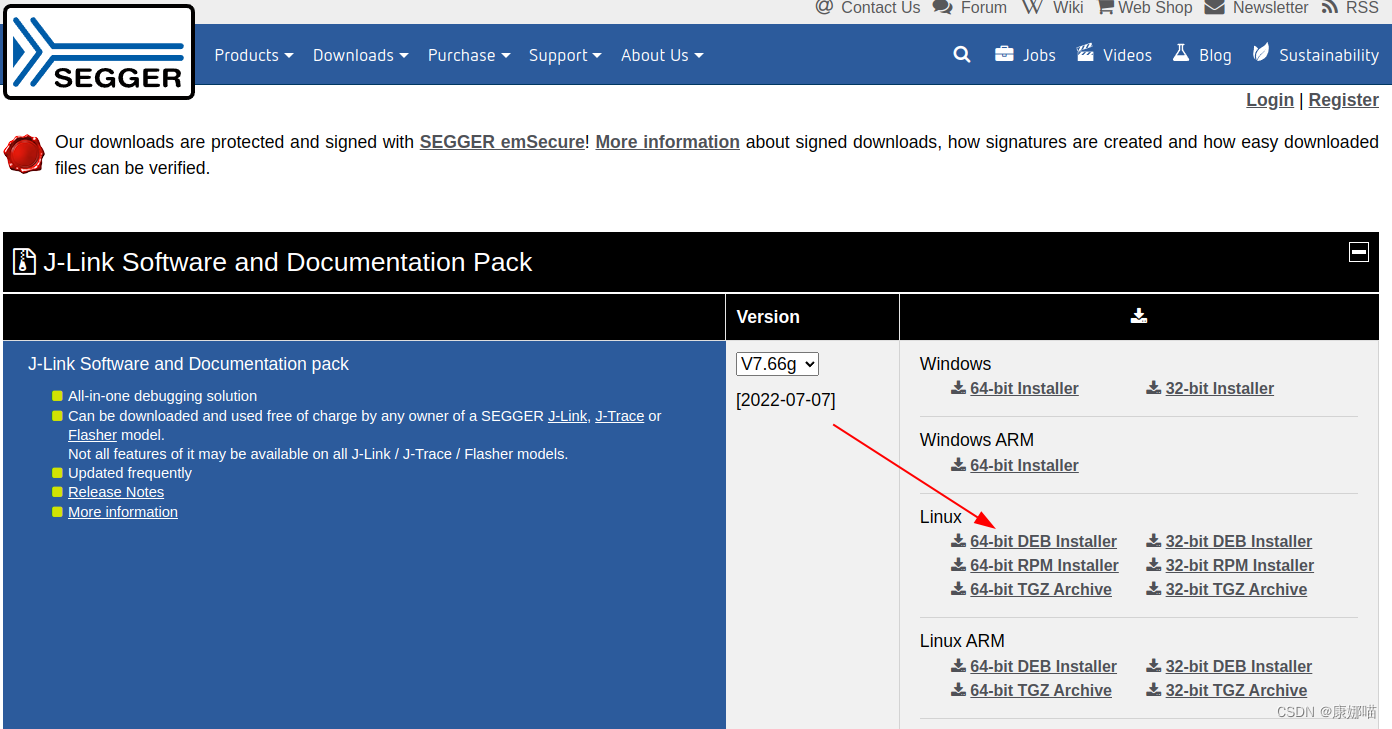The width and height of the screenshot is (1392, 729).
Task: Click the red emSecure seal icon
Action: click(x=24, y=155)
